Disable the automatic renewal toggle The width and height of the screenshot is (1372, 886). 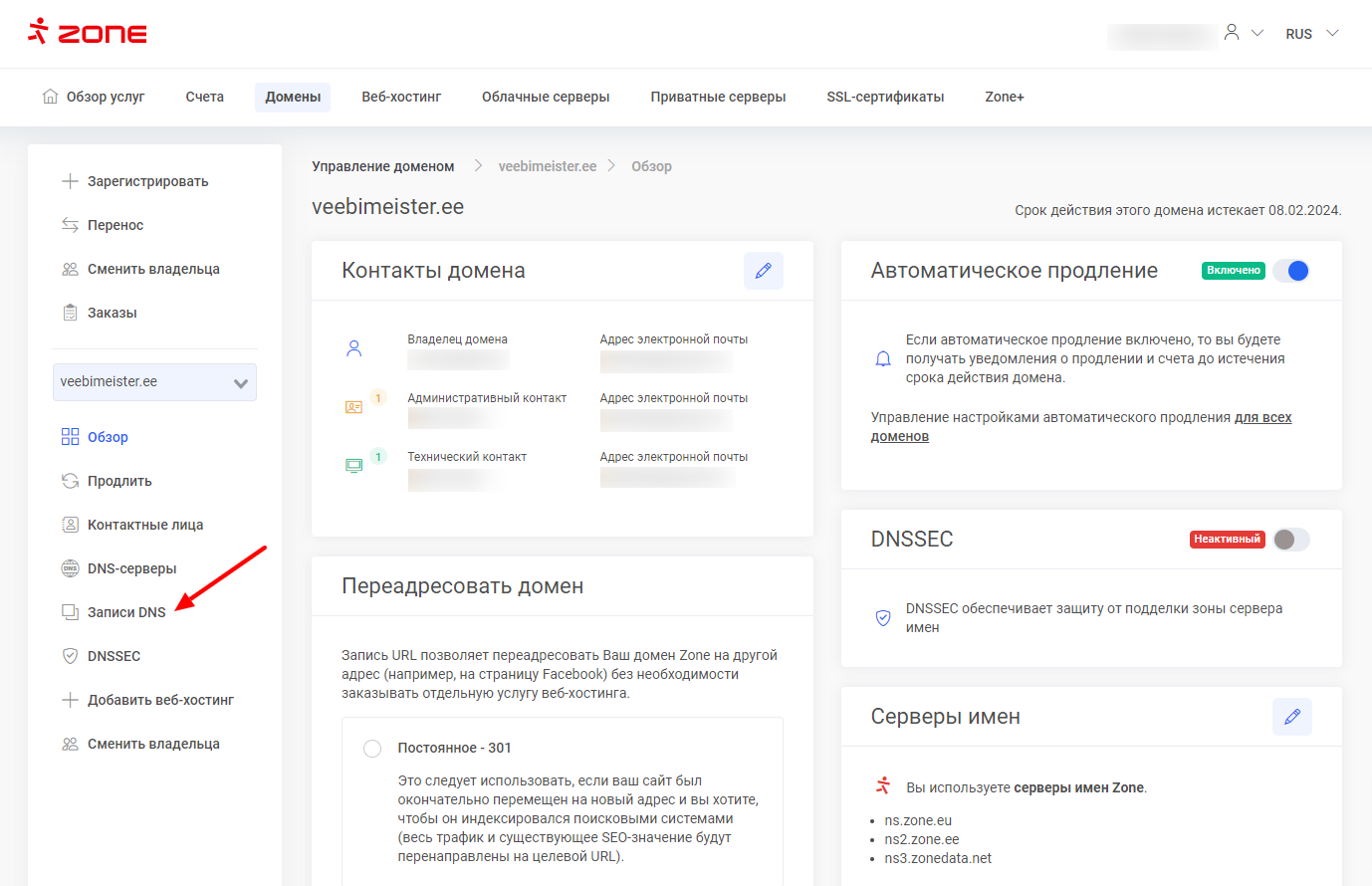pyautogui.click(x=1291, y=271)
